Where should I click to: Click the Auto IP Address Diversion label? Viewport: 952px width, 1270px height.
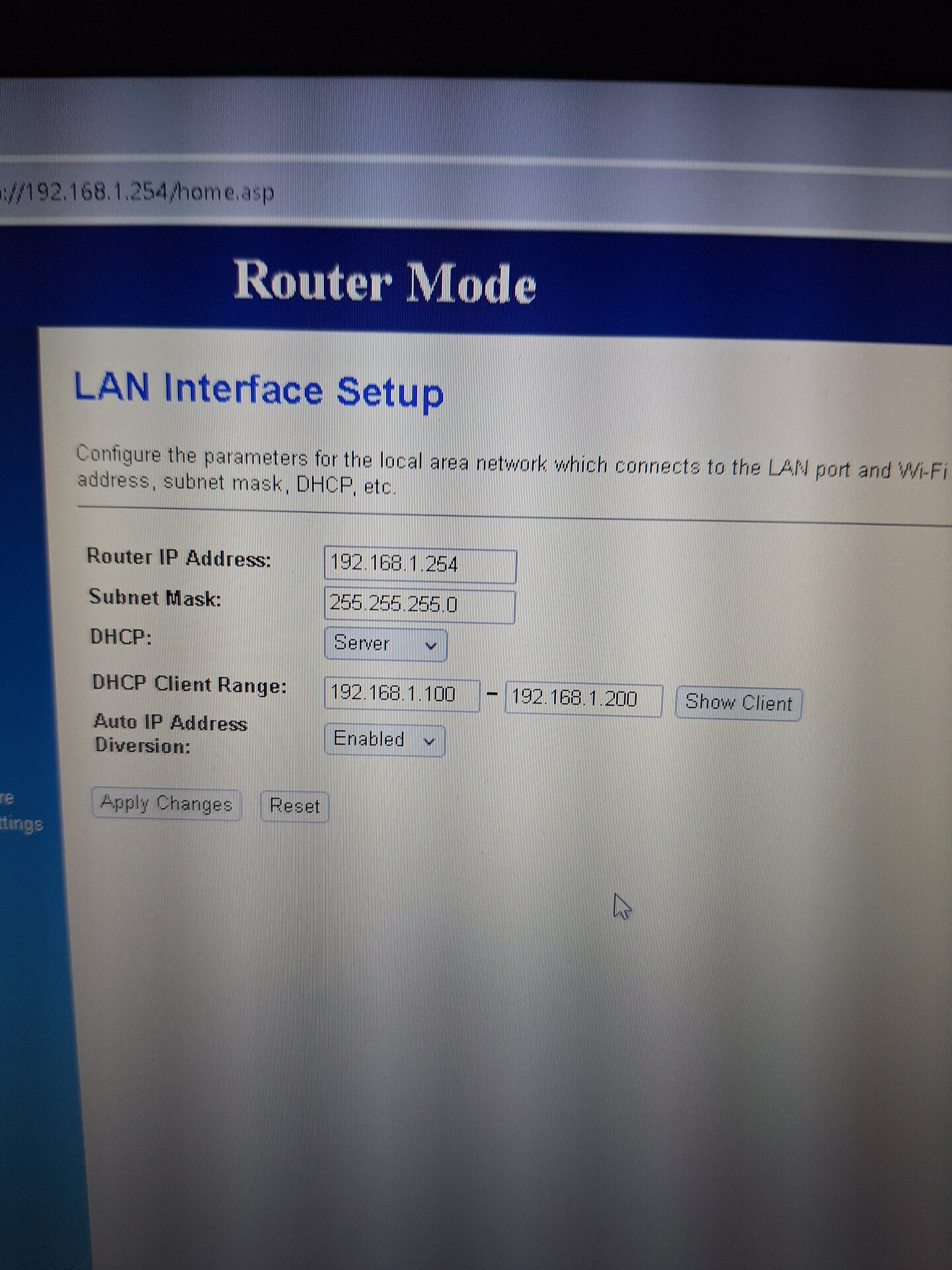coord(171,734)
